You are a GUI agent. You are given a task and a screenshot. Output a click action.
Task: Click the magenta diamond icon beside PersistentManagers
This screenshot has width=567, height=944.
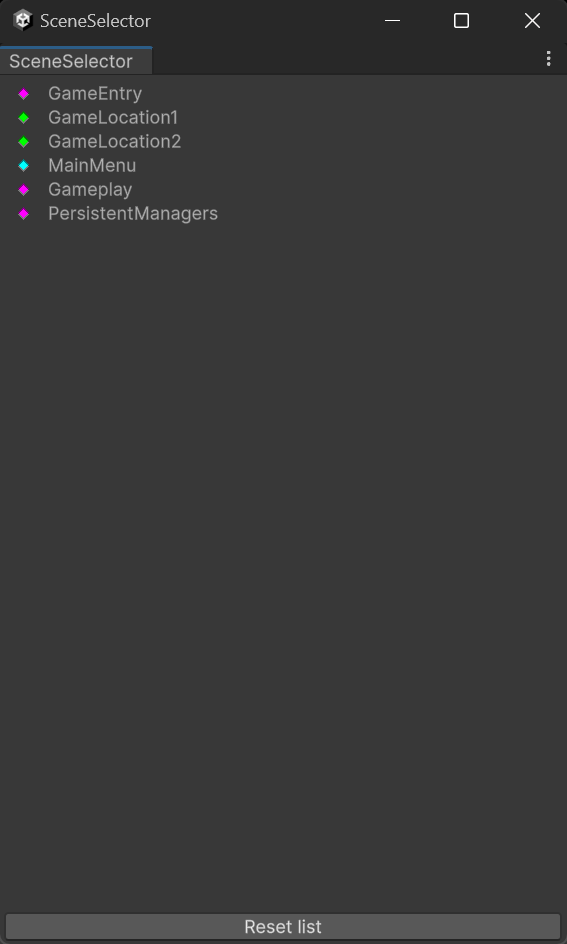pyautogui.click(x=23, y=214)
